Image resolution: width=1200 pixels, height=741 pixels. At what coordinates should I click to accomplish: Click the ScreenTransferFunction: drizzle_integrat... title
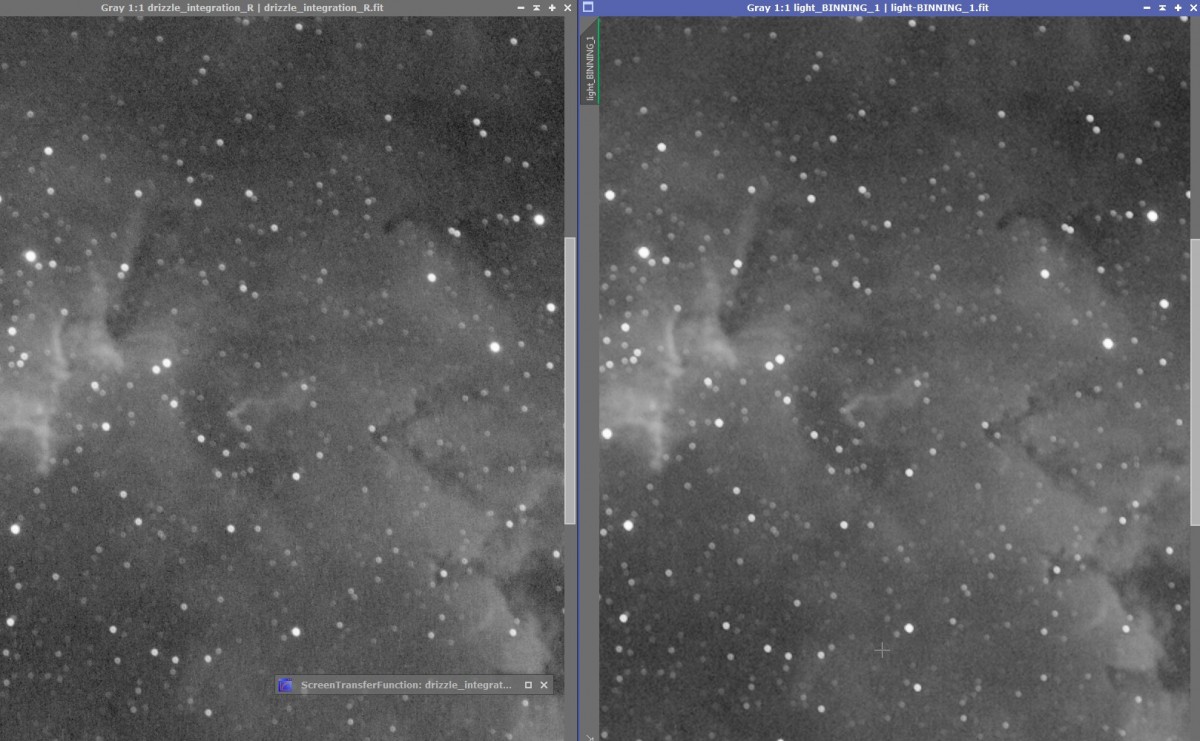(x=406, y=685)
